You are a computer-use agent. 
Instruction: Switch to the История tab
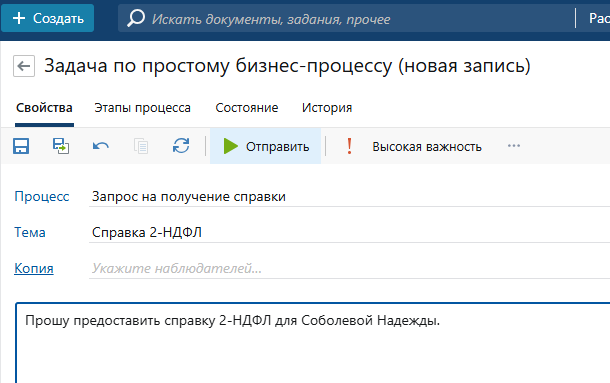[x=327, y=107]
